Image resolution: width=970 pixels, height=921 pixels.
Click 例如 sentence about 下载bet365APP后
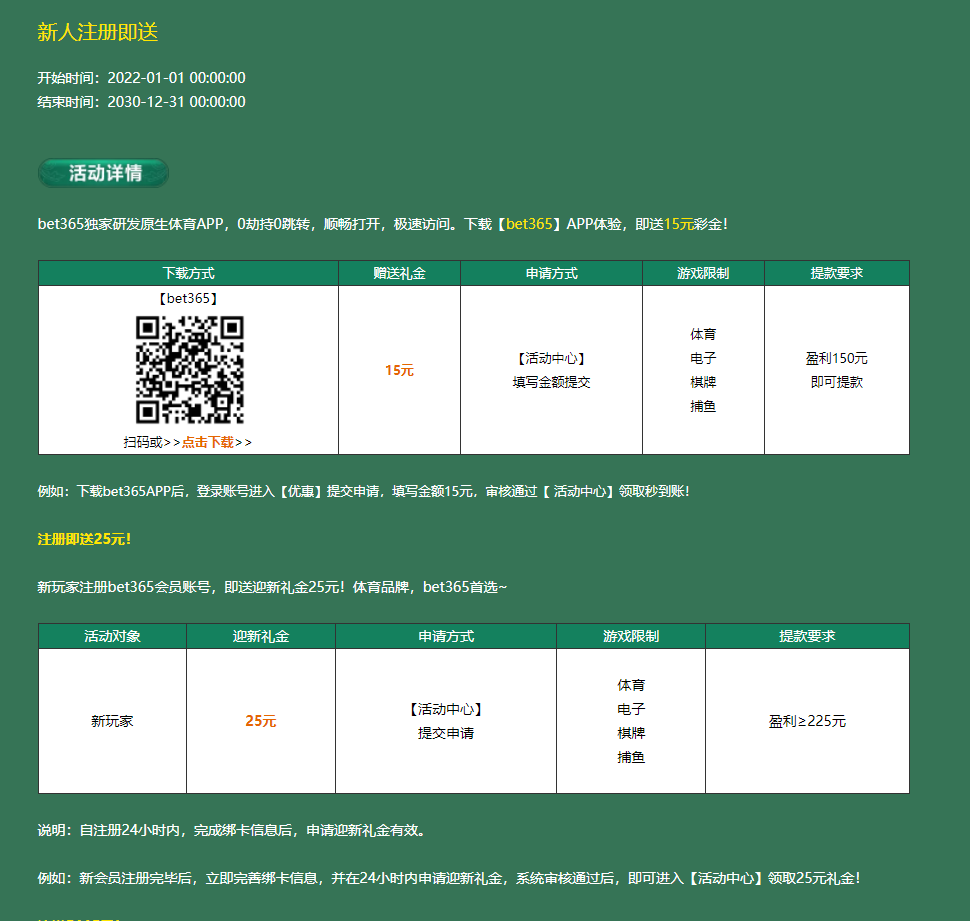point(364,491)
